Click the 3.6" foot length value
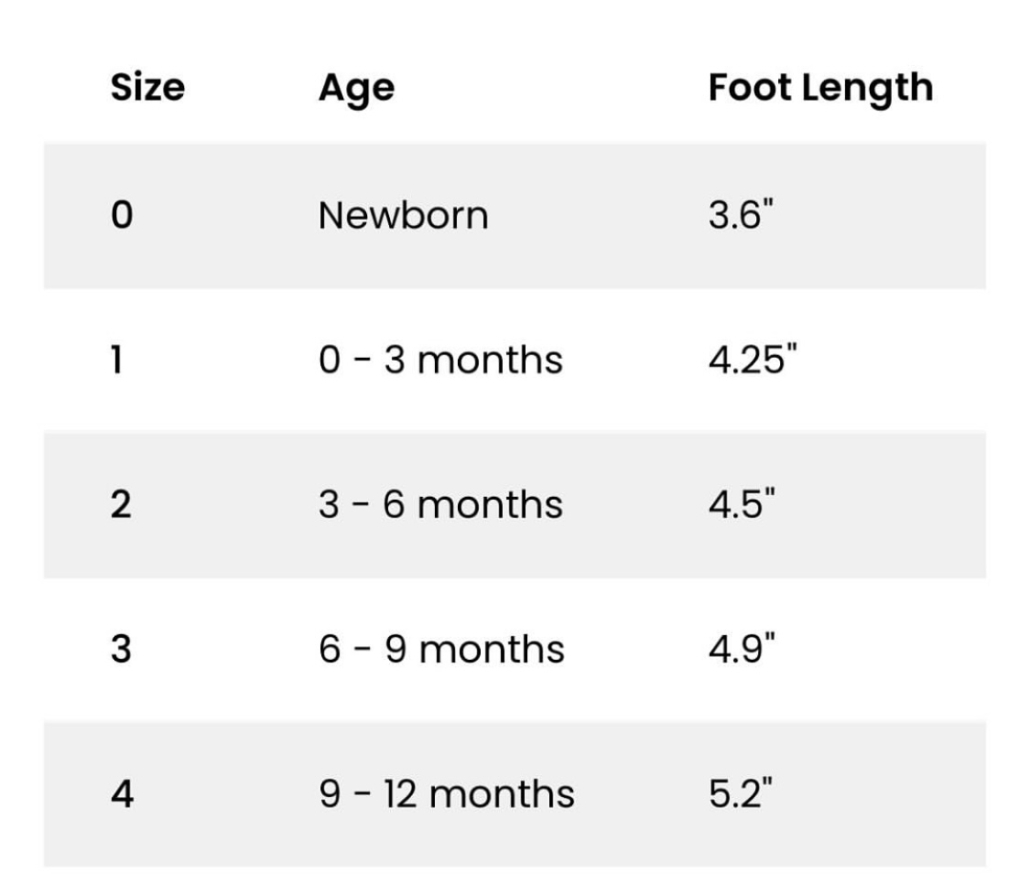The height and width of the screenshot is (894, 1030). click(741, 215)
